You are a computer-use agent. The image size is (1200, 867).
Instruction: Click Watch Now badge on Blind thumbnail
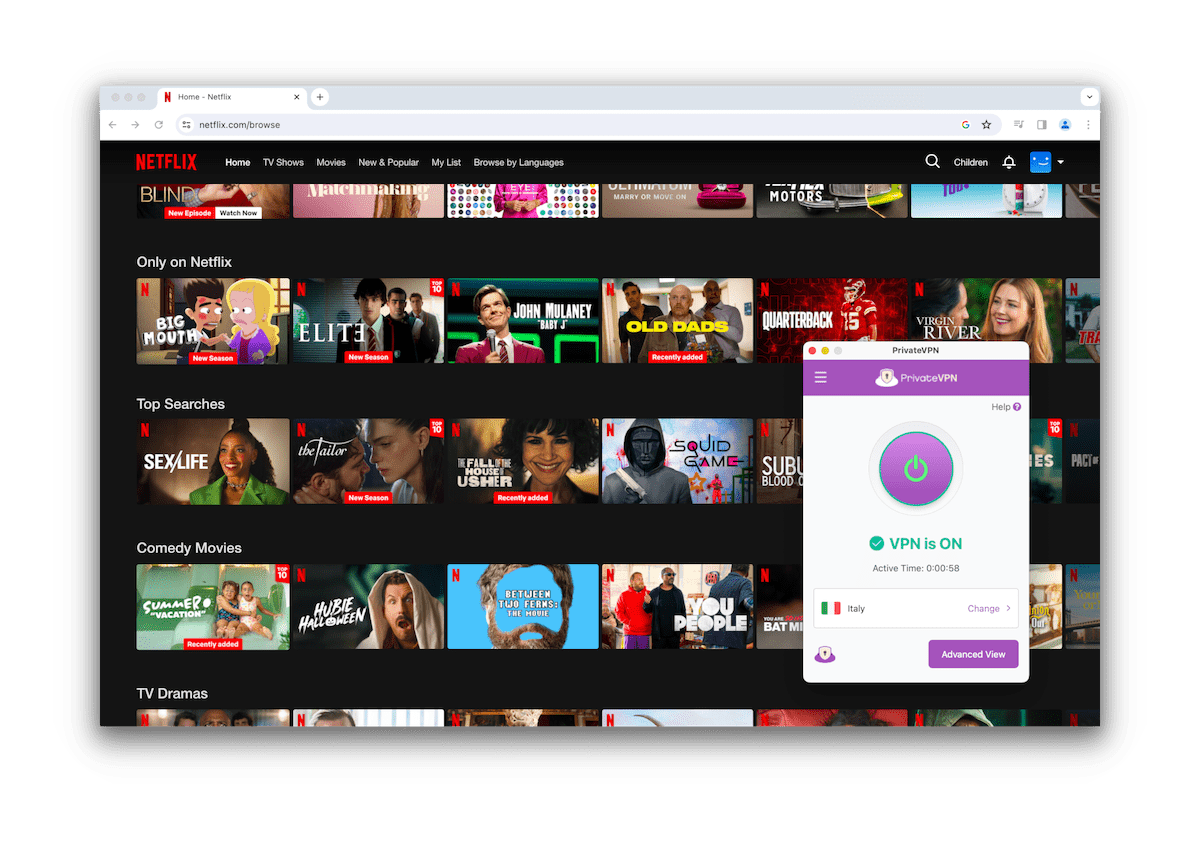tap(238, 213)
